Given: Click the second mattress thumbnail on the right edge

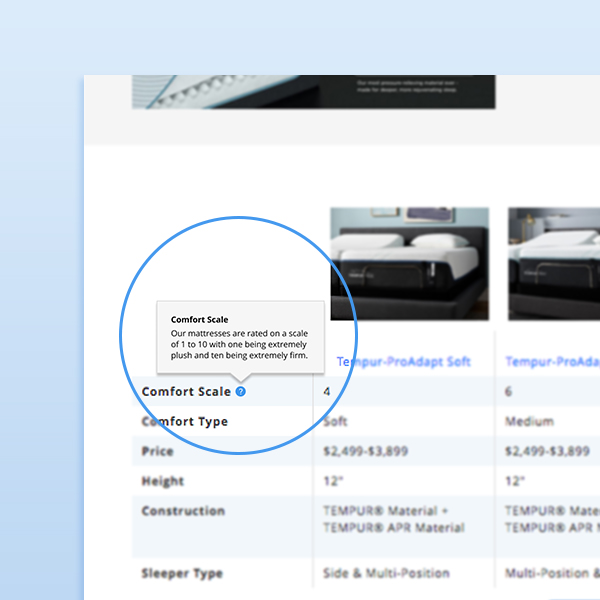Looking at the screenshot, I should click(554, 264).
